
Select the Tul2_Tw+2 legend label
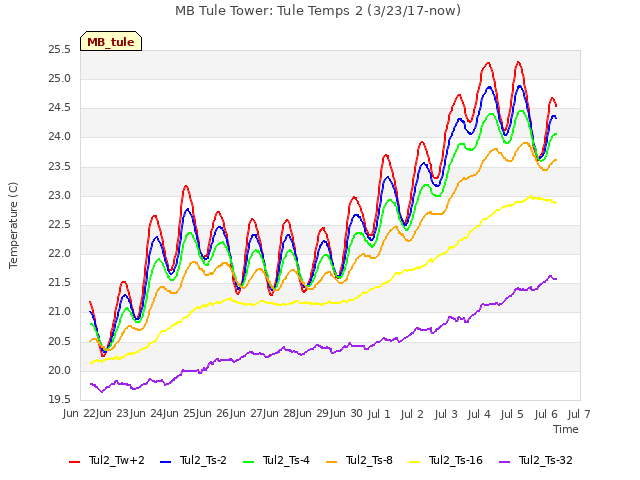point(117,461)
